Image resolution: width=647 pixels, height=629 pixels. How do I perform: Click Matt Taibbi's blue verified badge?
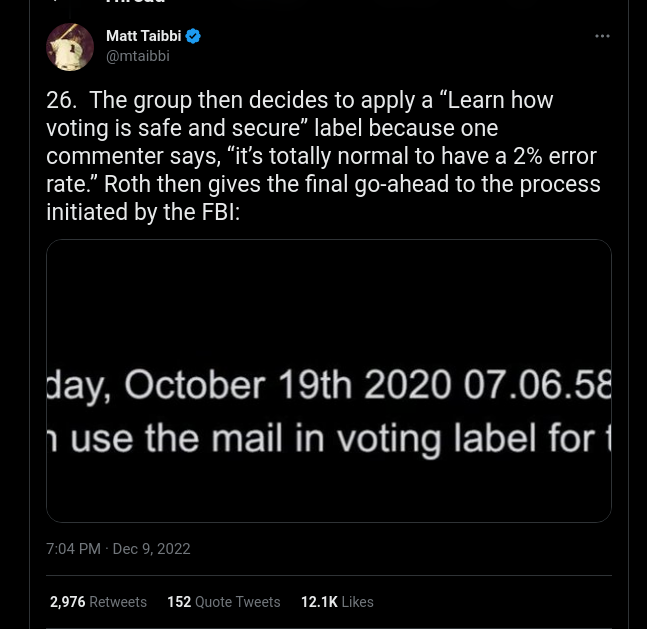tap(194, 37)
